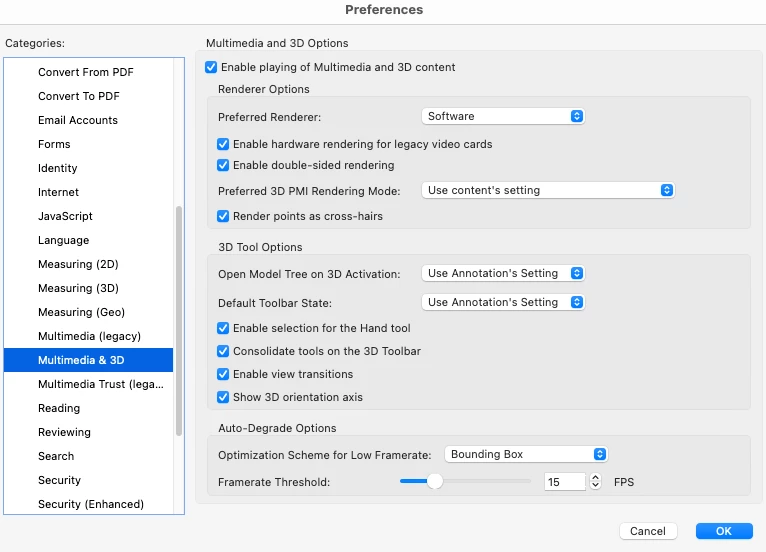
Task: Select JavaScript in the Categories list
Action: [x=65, y=216]
